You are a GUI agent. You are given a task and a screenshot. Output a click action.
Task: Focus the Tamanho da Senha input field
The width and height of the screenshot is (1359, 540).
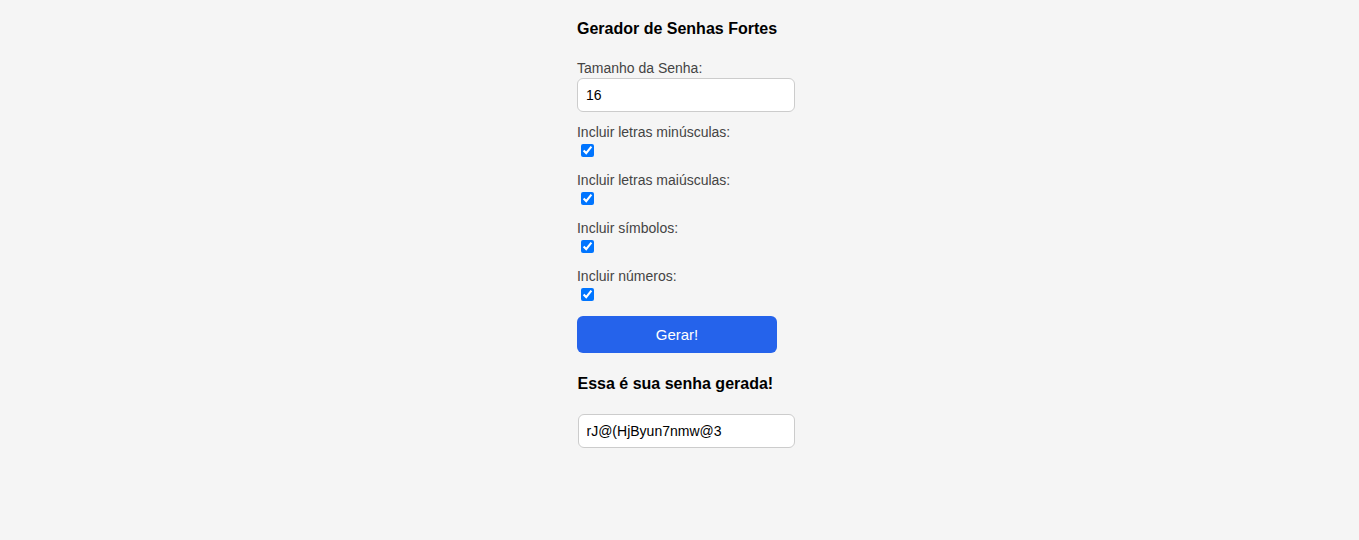click(686, 95)
